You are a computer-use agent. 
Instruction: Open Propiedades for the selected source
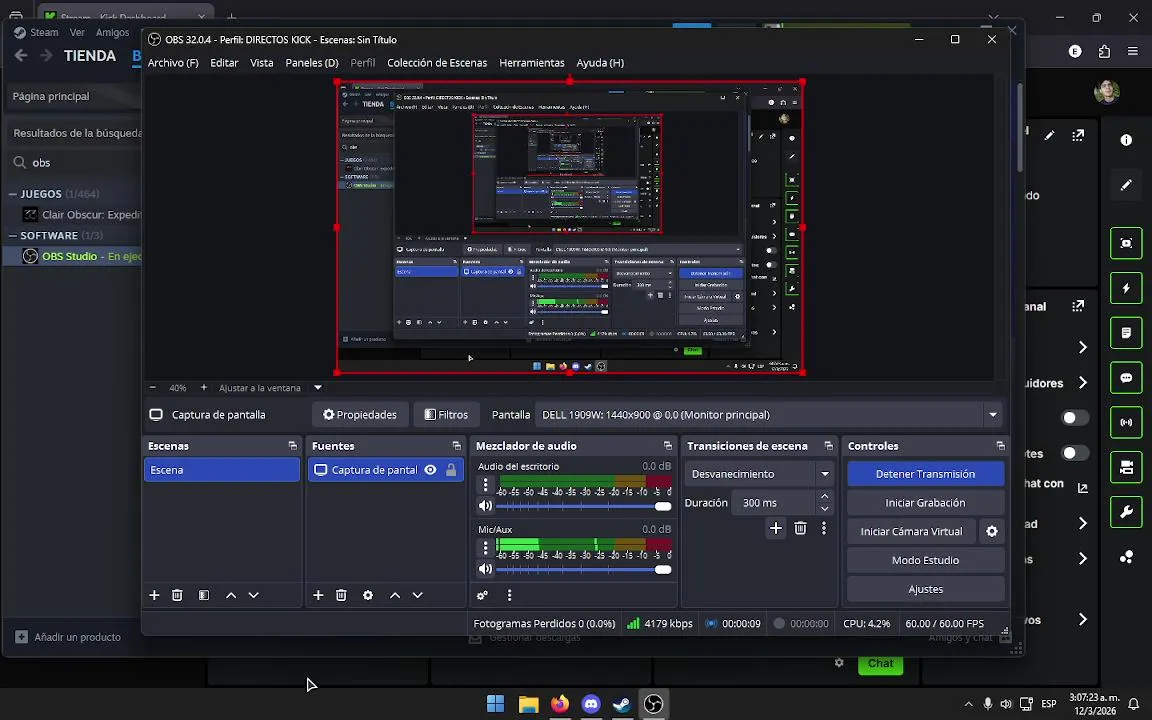pos(360,415)
